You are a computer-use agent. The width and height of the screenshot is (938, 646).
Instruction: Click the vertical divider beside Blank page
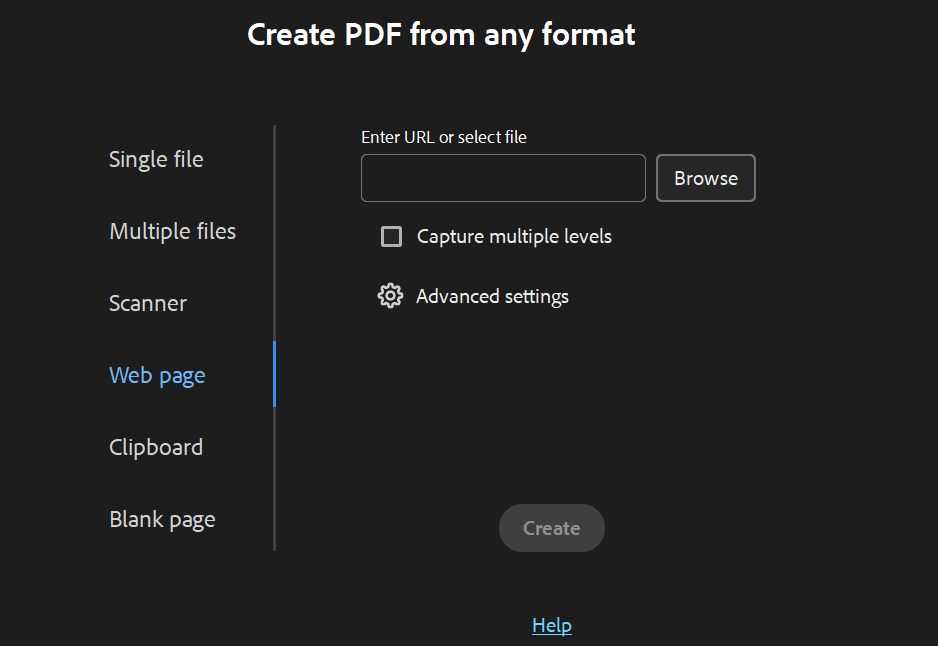pyautogui.click(x=274, y=519)
